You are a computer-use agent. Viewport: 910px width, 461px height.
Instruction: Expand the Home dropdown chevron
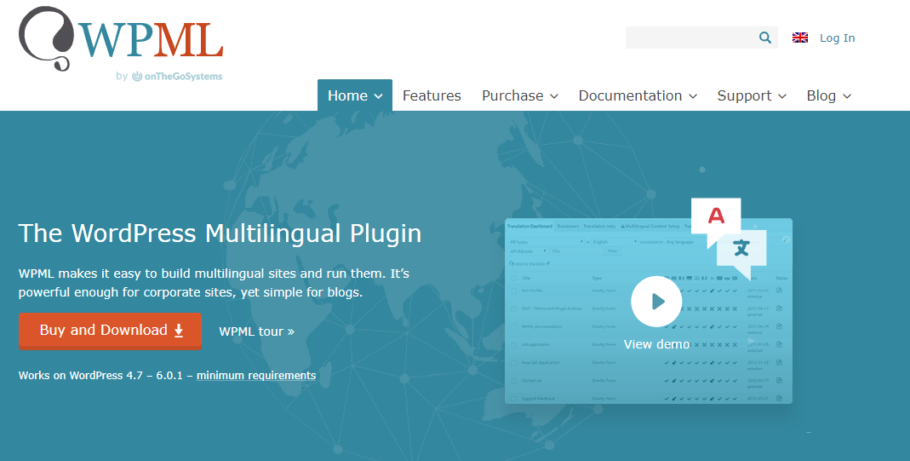(378, 96)
